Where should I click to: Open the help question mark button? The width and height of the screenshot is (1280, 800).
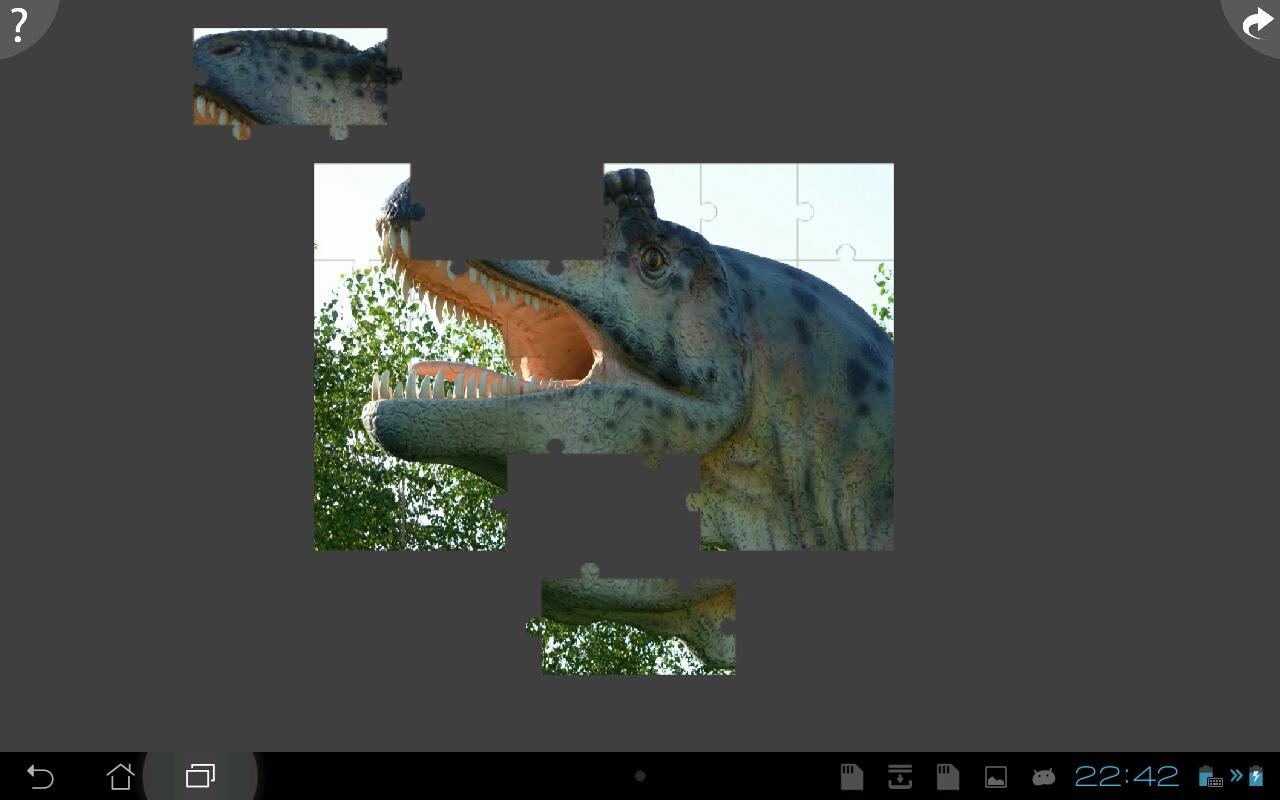click(x=20, y=24)
